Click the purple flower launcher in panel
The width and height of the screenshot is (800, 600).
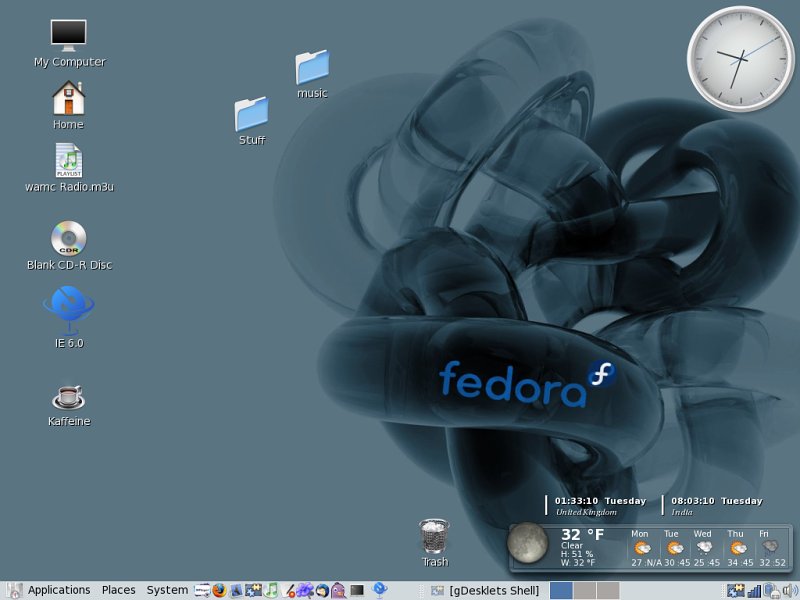pyautogui.click(x=305, y=590)
